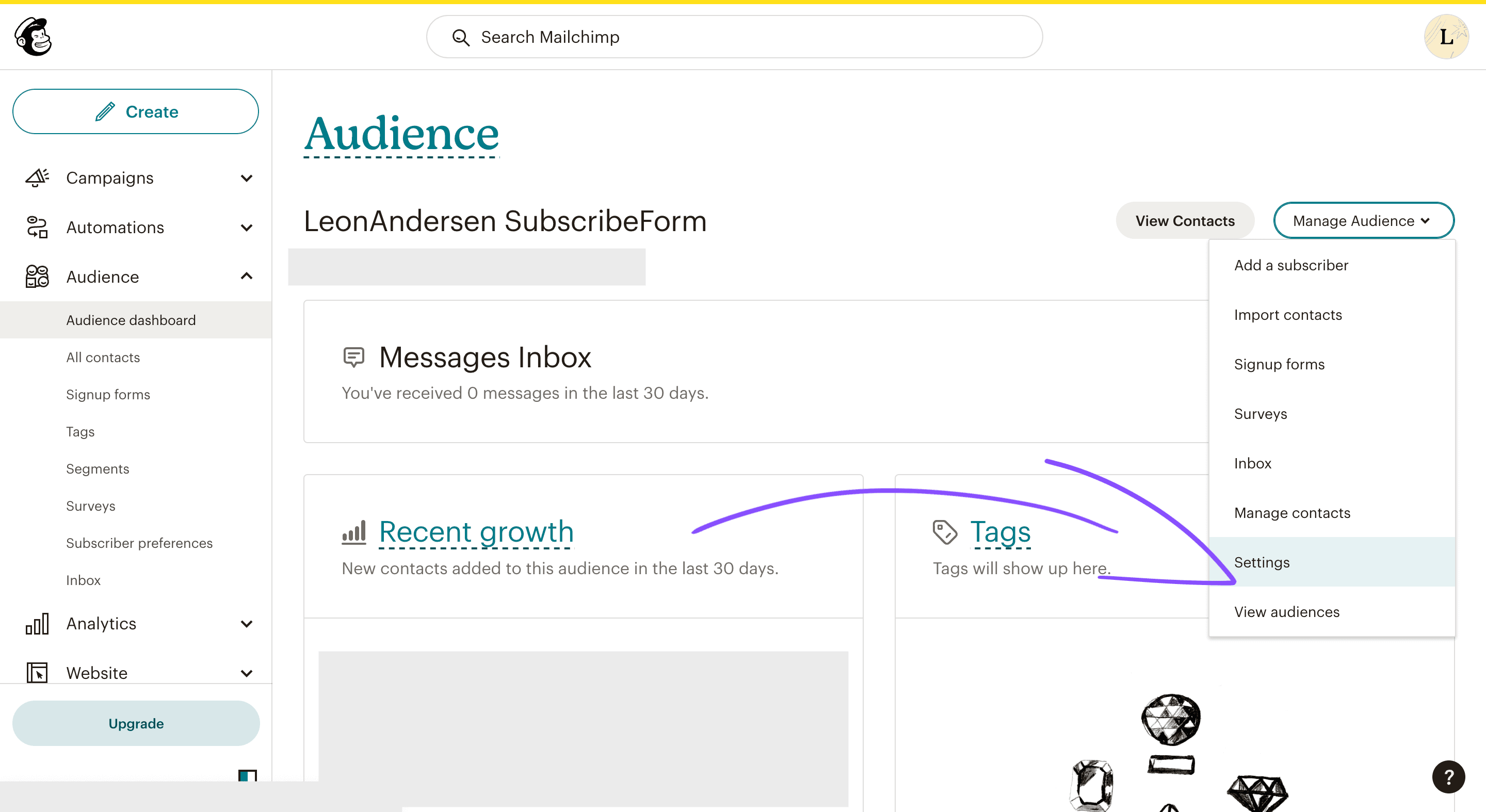Select Signup forms from Manage Audience menu
Screen dimensions: 1486x812
[1280, 364]
